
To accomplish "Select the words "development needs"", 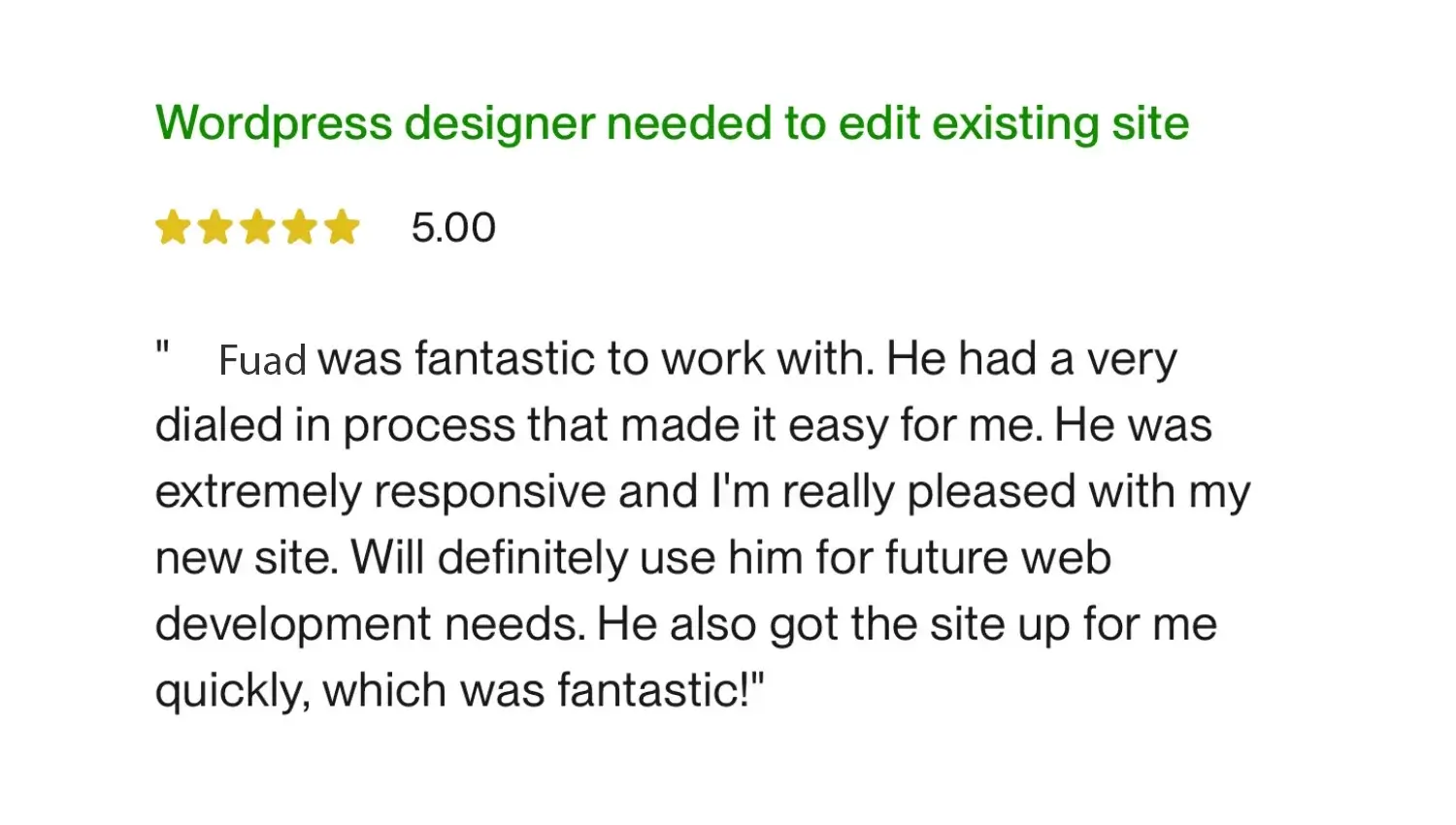I will pos(370,624).
